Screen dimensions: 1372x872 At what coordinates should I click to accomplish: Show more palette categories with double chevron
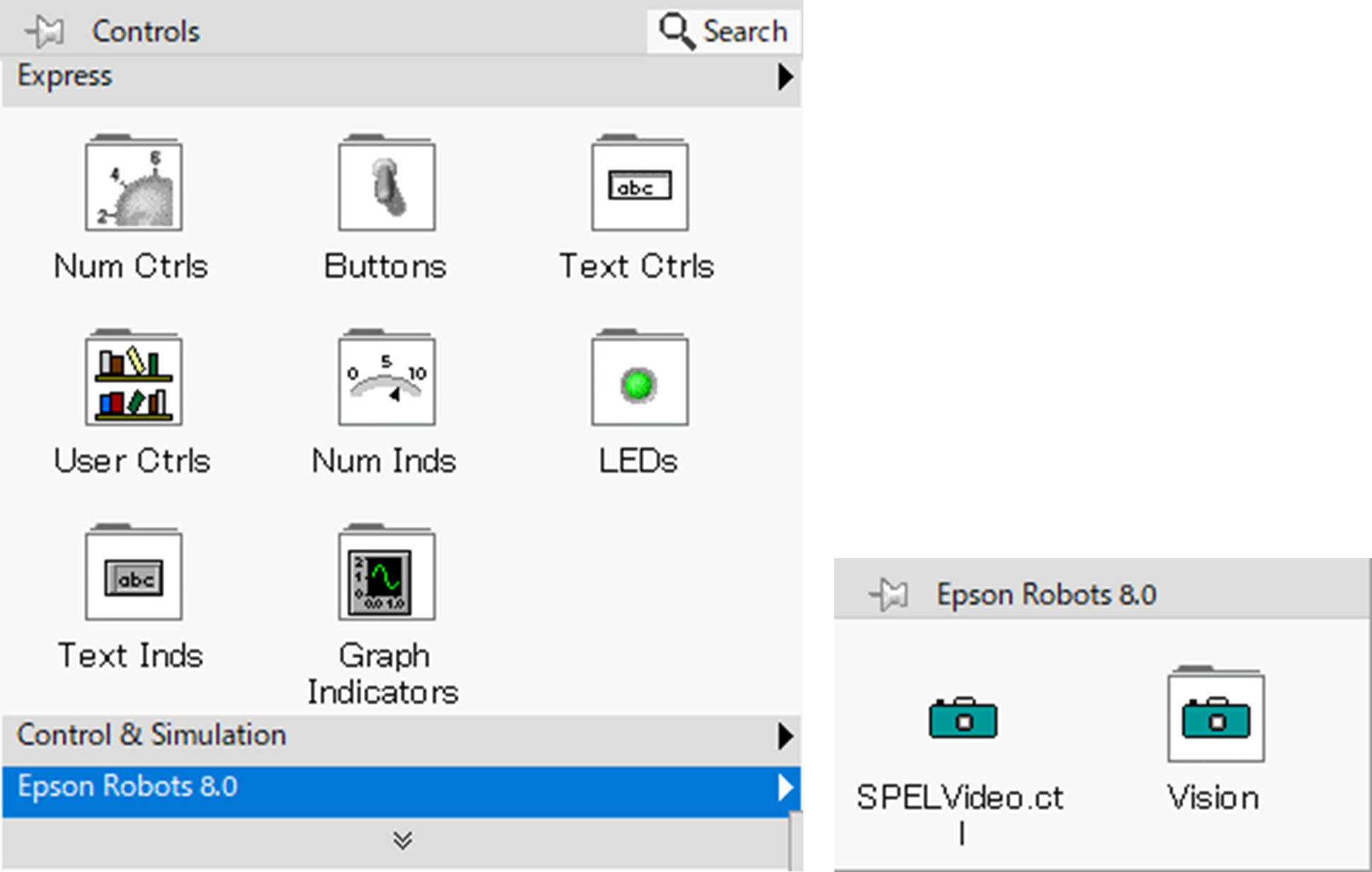coord(402,841)
